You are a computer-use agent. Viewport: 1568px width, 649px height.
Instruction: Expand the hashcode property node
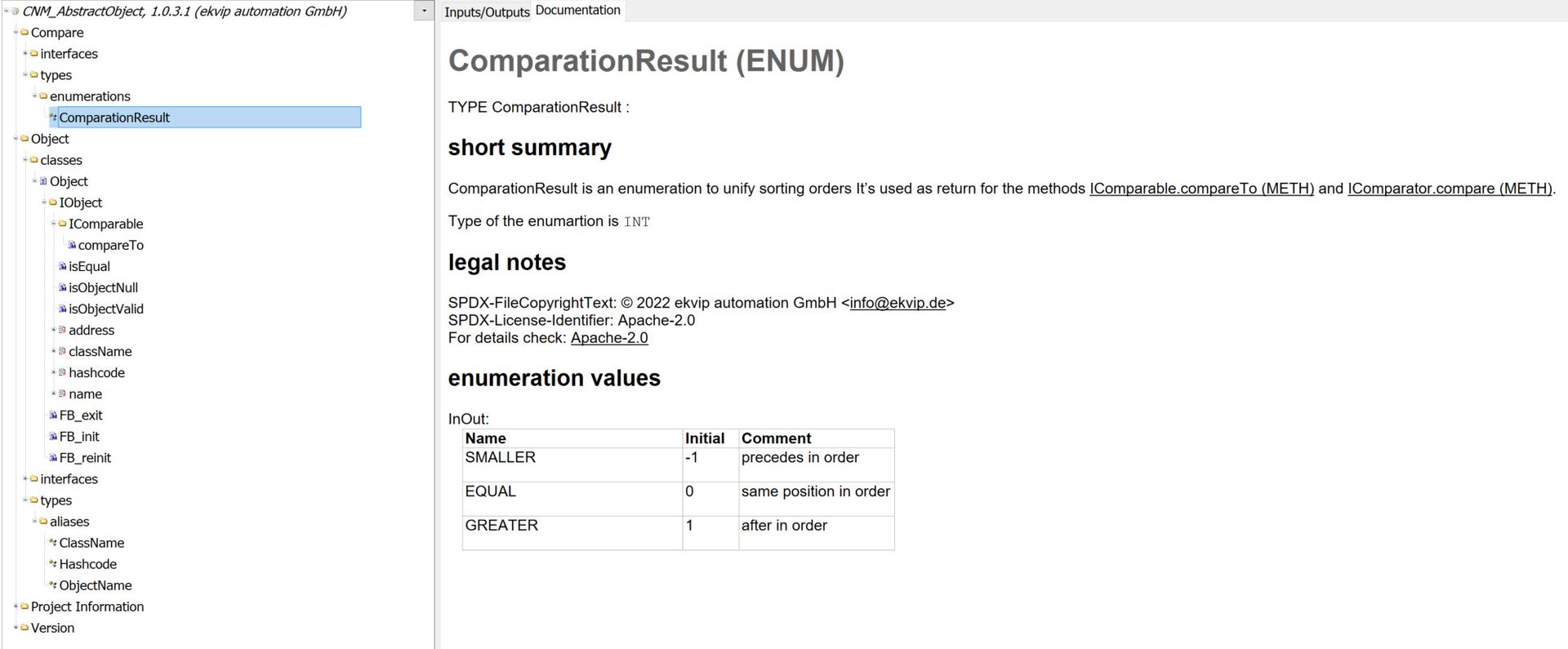[x=54, y=372]
